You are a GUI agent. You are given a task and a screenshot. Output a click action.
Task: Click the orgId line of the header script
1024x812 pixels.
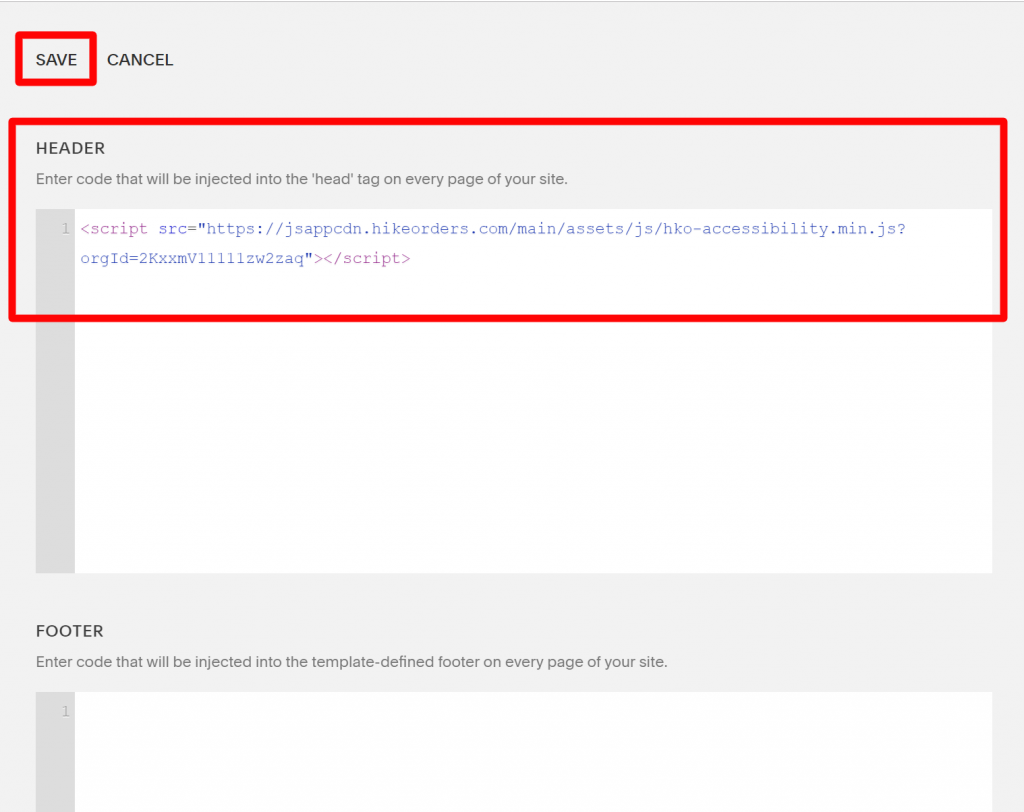click(245, 259)
